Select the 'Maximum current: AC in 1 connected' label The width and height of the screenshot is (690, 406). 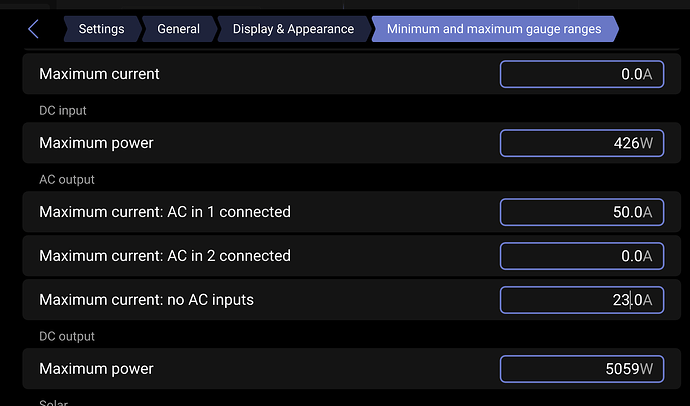[x=165, y=212]
